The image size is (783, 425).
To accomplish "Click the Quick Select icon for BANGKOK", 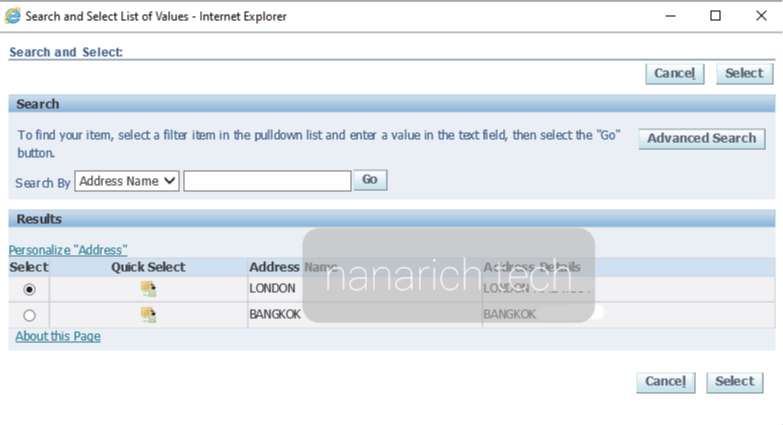I will point(148,315).
